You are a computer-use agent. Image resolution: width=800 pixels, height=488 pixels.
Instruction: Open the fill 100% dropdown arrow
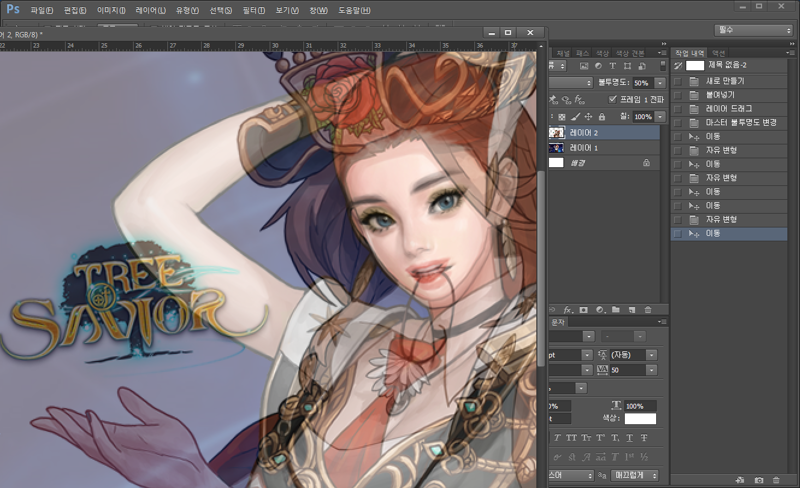660,117
